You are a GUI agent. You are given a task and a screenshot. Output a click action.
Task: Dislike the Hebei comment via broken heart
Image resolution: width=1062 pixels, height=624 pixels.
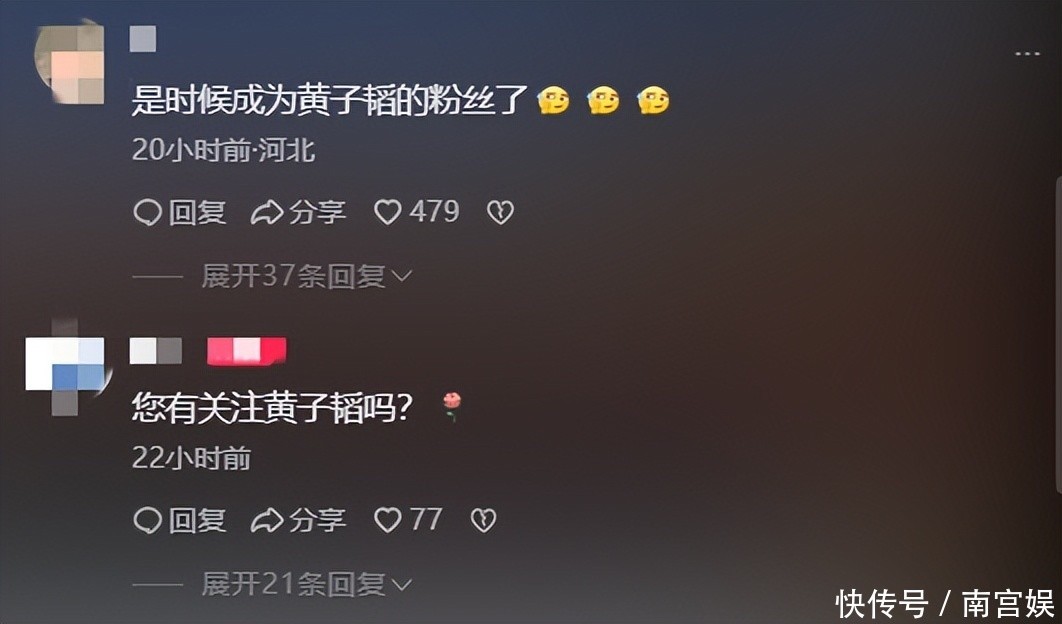point(501,213)
